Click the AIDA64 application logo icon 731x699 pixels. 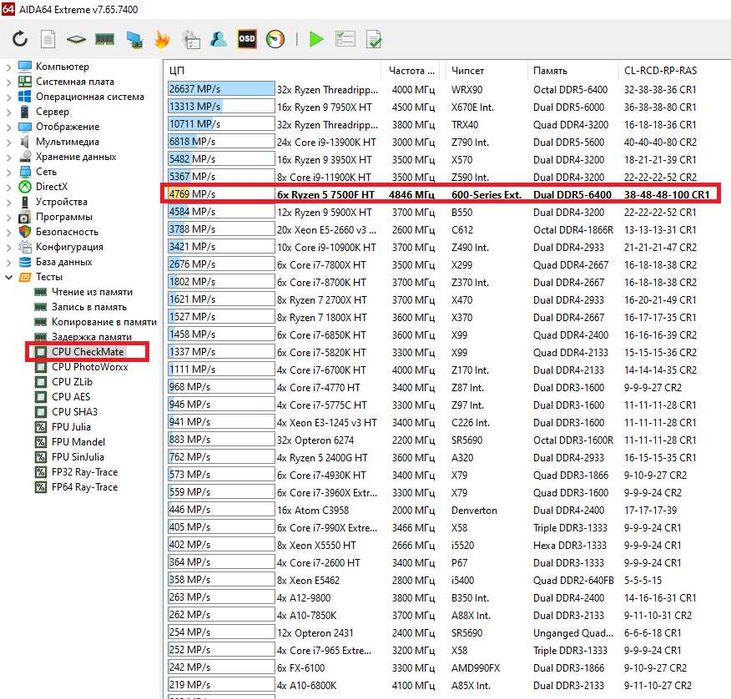tap(8, 9)
